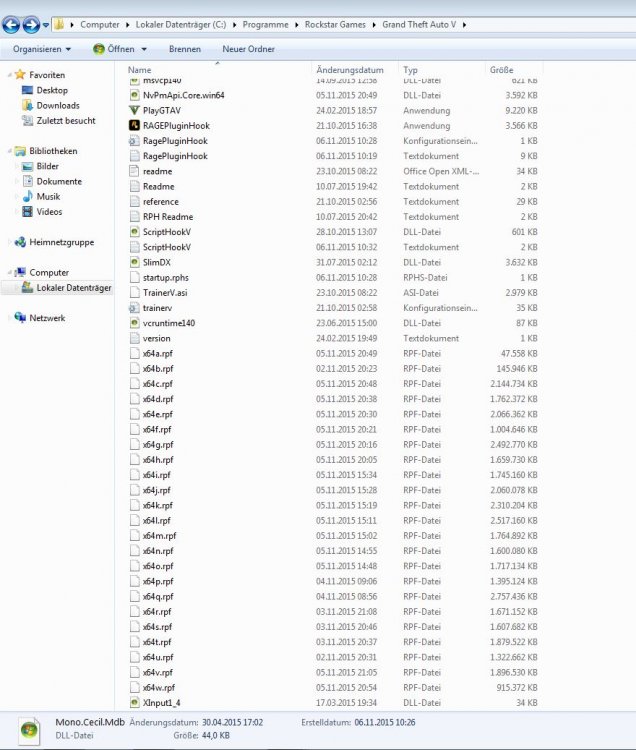This screenshot has width=636, height=750.
Task: Select Favoriten star icon in sidebar
Action: tap(20, 75)
